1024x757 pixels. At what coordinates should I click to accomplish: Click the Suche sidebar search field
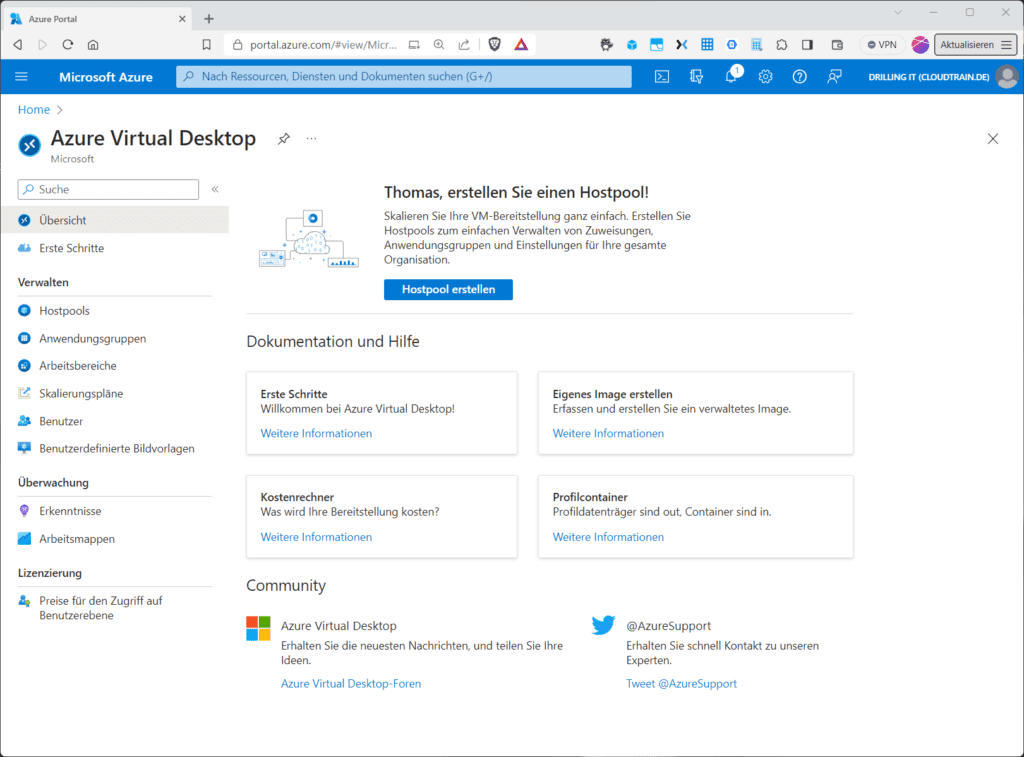point(108,189)
